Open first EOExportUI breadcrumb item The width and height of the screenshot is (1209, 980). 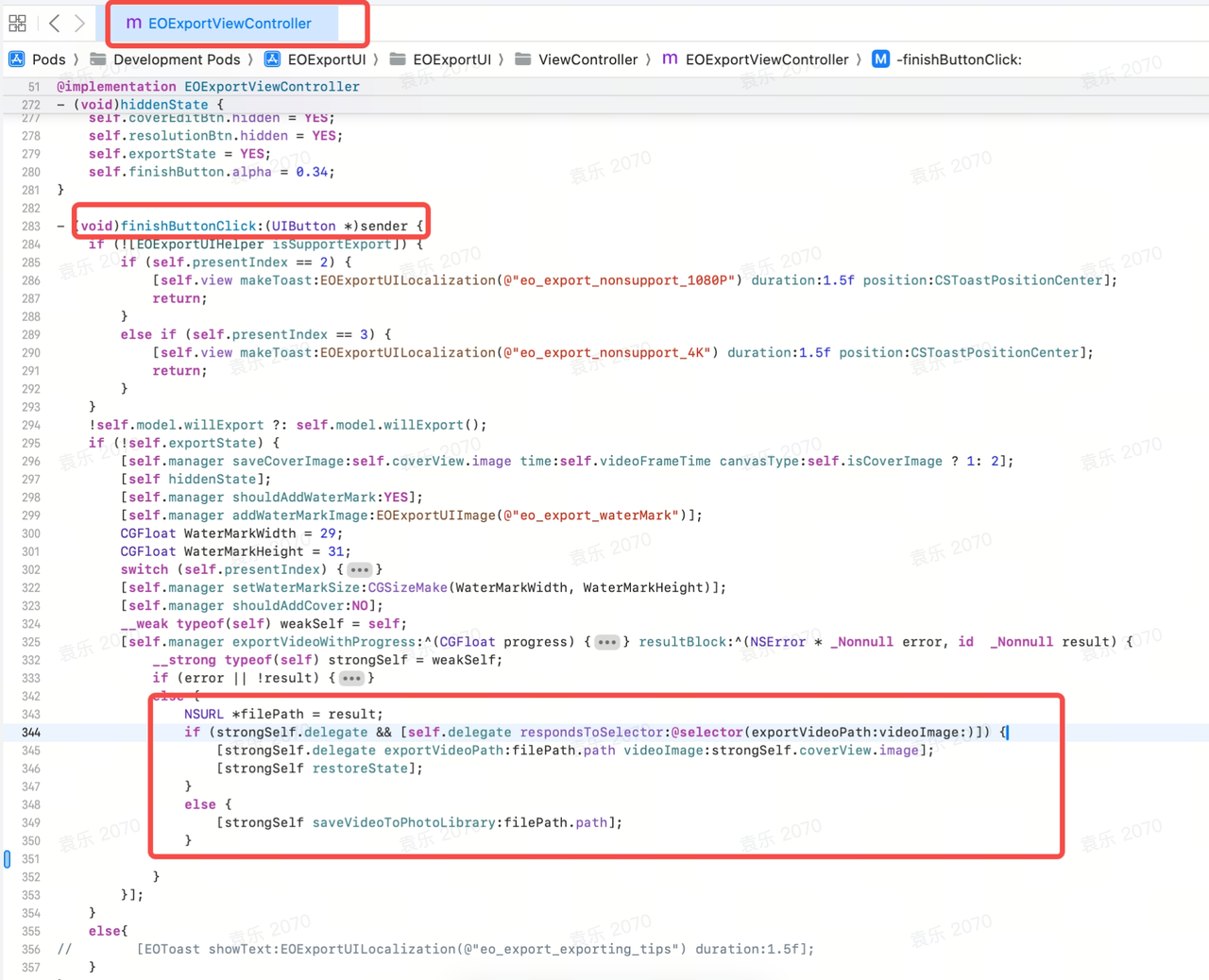click(327, 59)
